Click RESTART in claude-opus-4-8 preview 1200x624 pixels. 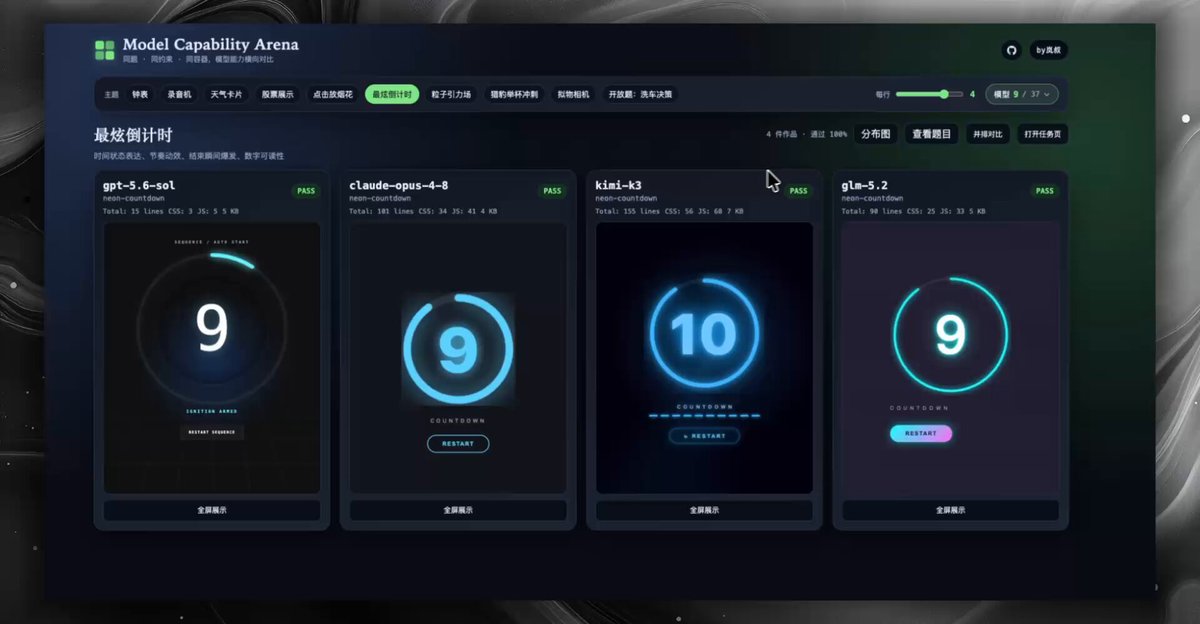click(458, 443)
